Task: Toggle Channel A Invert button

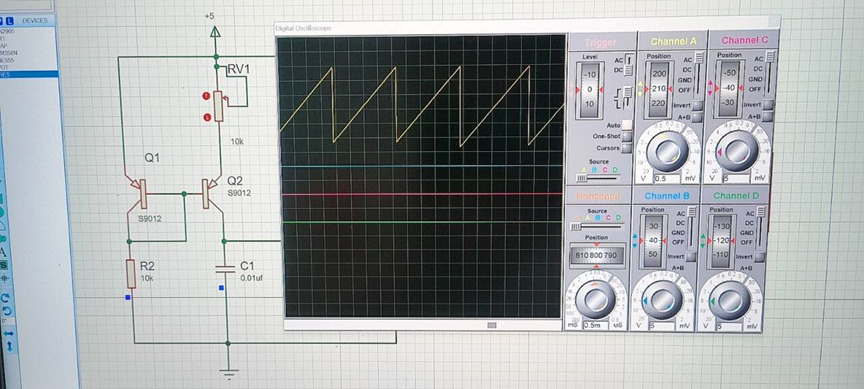Action: [x=698, y=105]
